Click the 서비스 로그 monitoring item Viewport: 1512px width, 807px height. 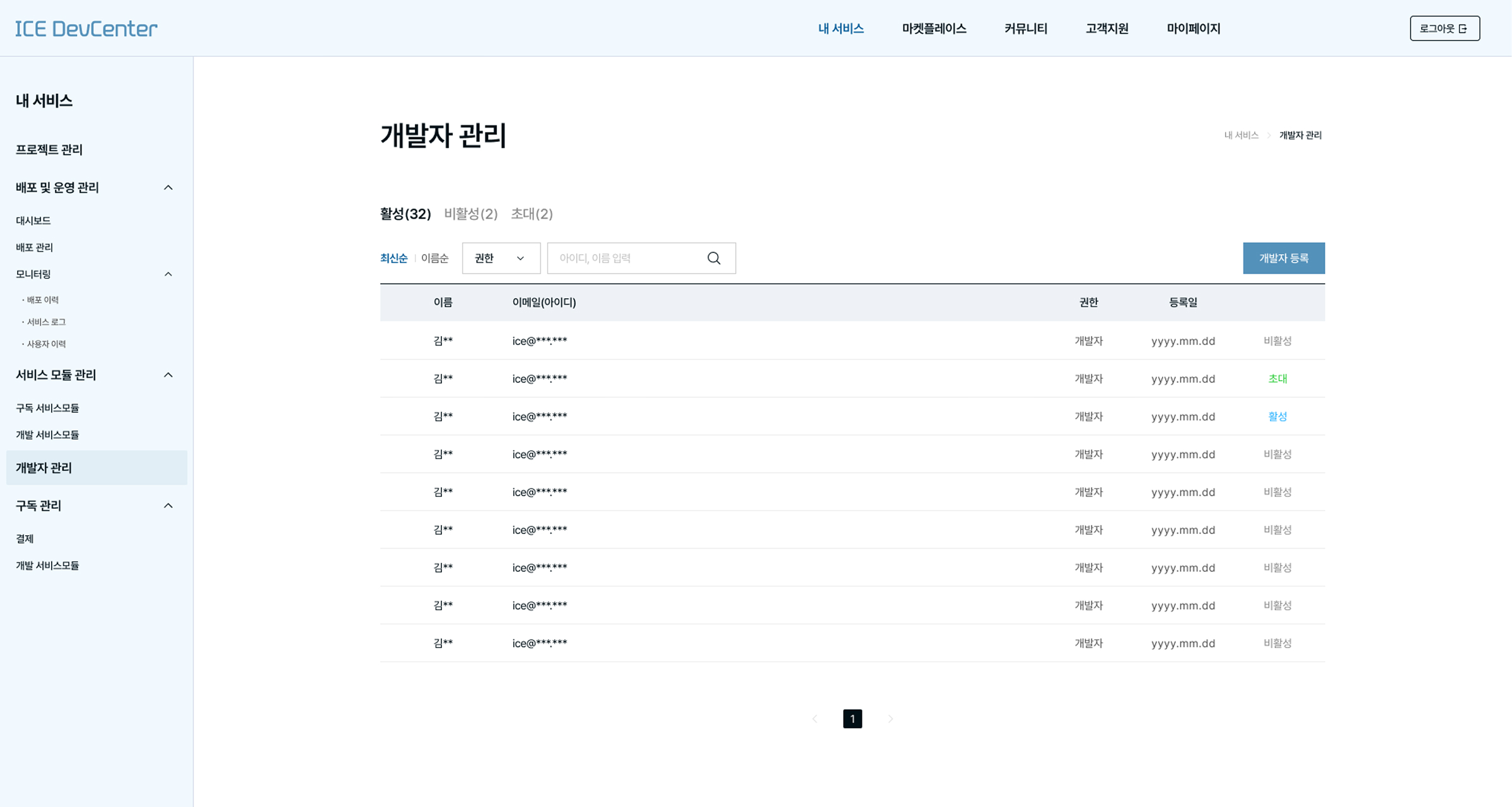pos(45,322)
